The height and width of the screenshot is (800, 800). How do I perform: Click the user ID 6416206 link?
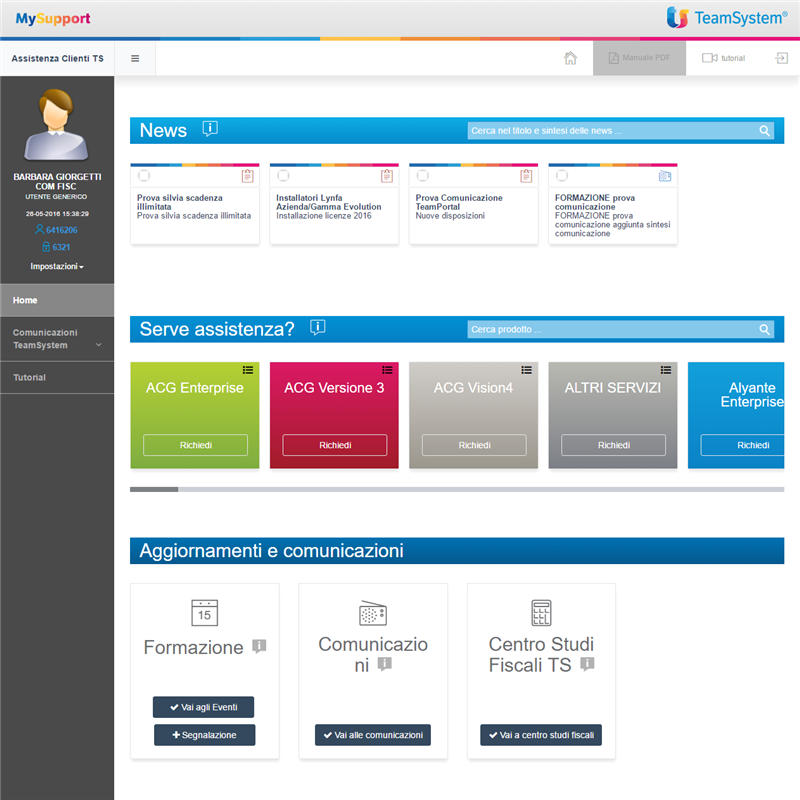tap(56, 230)
